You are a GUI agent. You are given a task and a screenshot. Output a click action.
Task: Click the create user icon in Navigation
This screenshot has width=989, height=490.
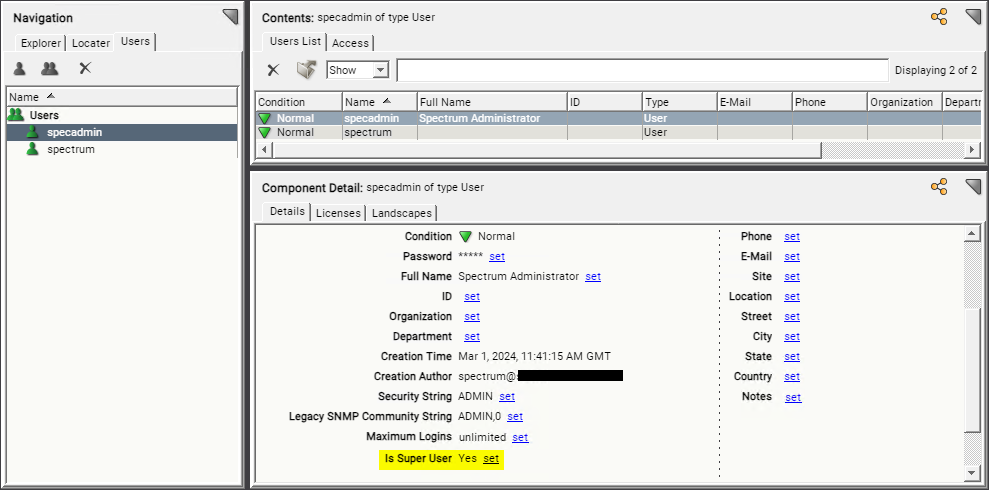(x=19, y=69)
